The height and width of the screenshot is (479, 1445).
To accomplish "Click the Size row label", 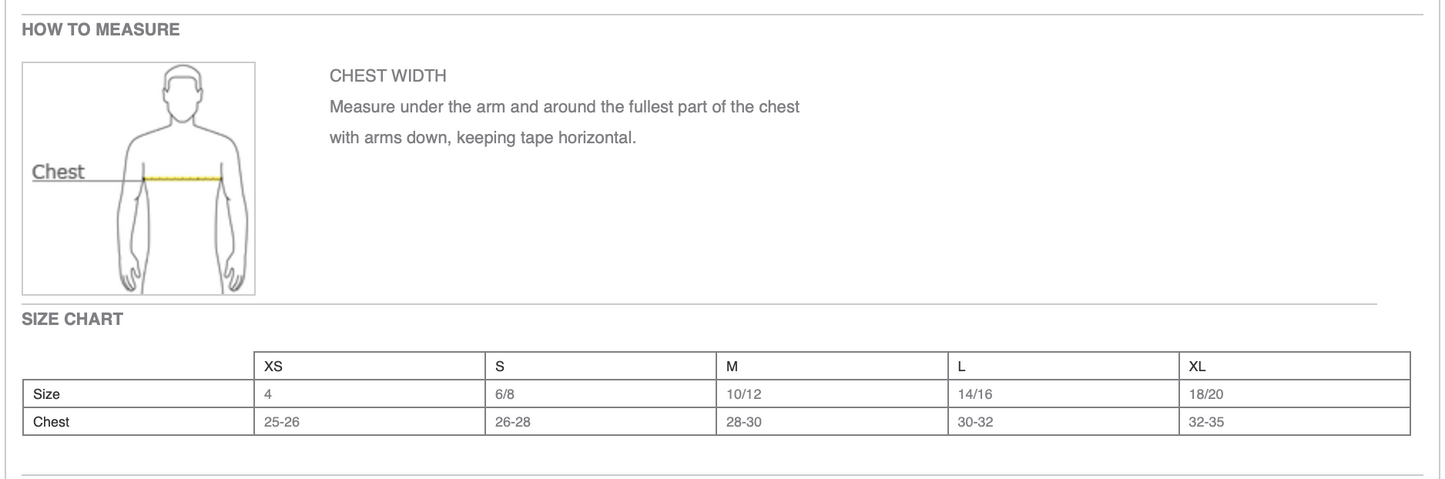I will click(x=47, y=394).
